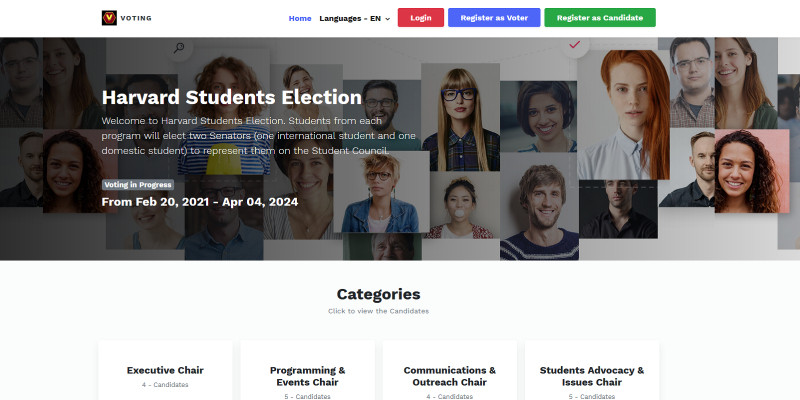View Students Advocacy & Issues Chair candidates
800x400 pixels.
[x=592, y=375]
